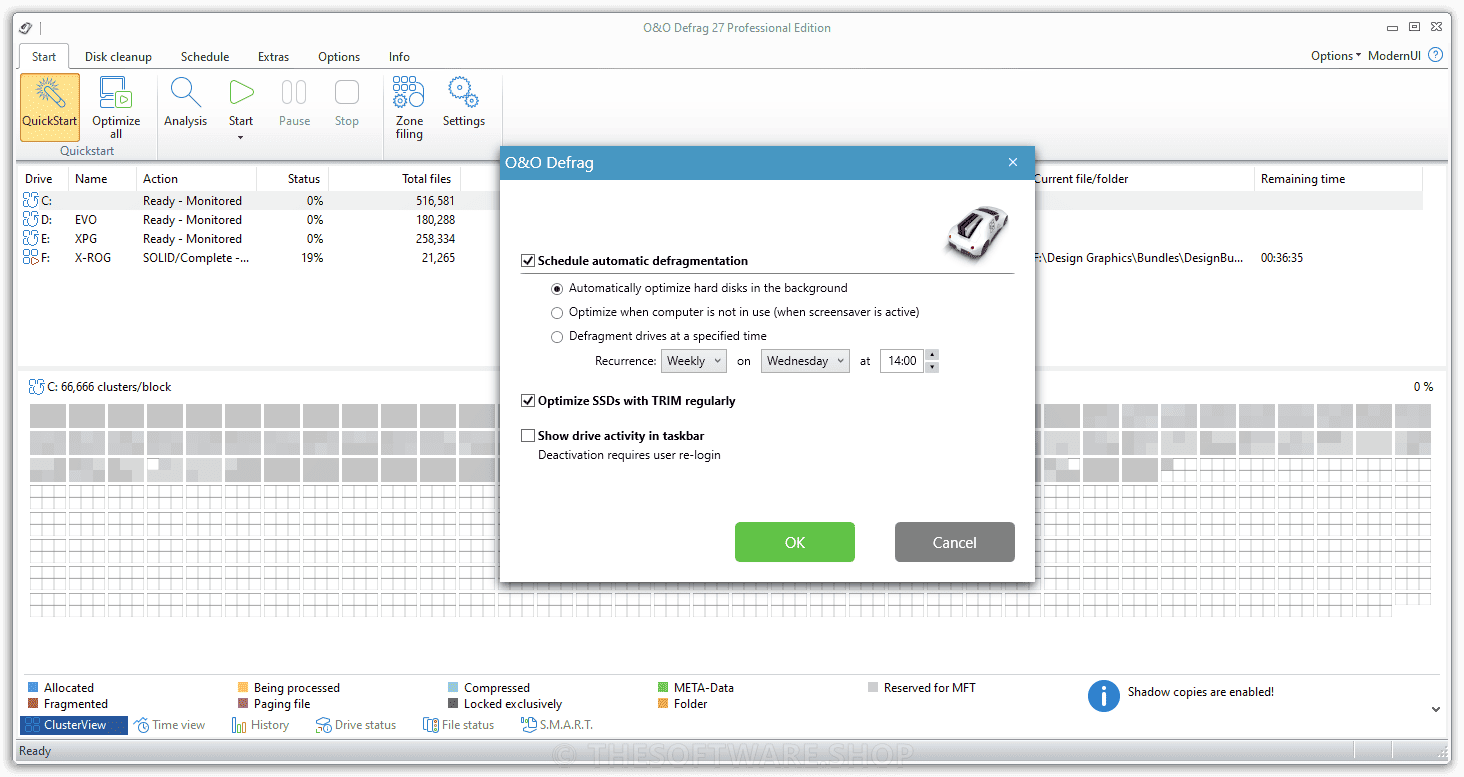
Task: Sort by the Total files column header
Action: pos(393,179)
